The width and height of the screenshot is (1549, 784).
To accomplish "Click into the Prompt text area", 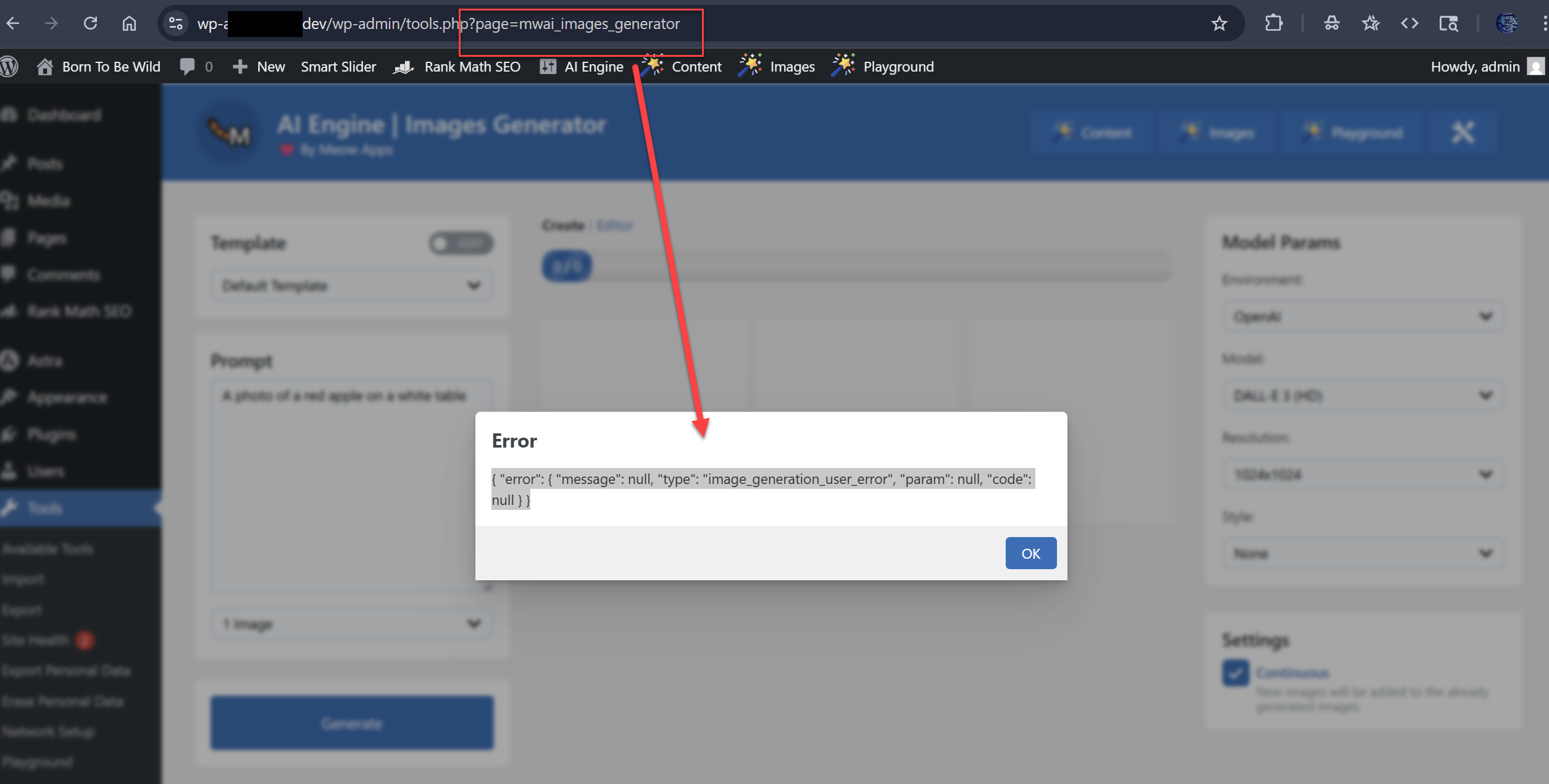I will [x=352, y=486].
